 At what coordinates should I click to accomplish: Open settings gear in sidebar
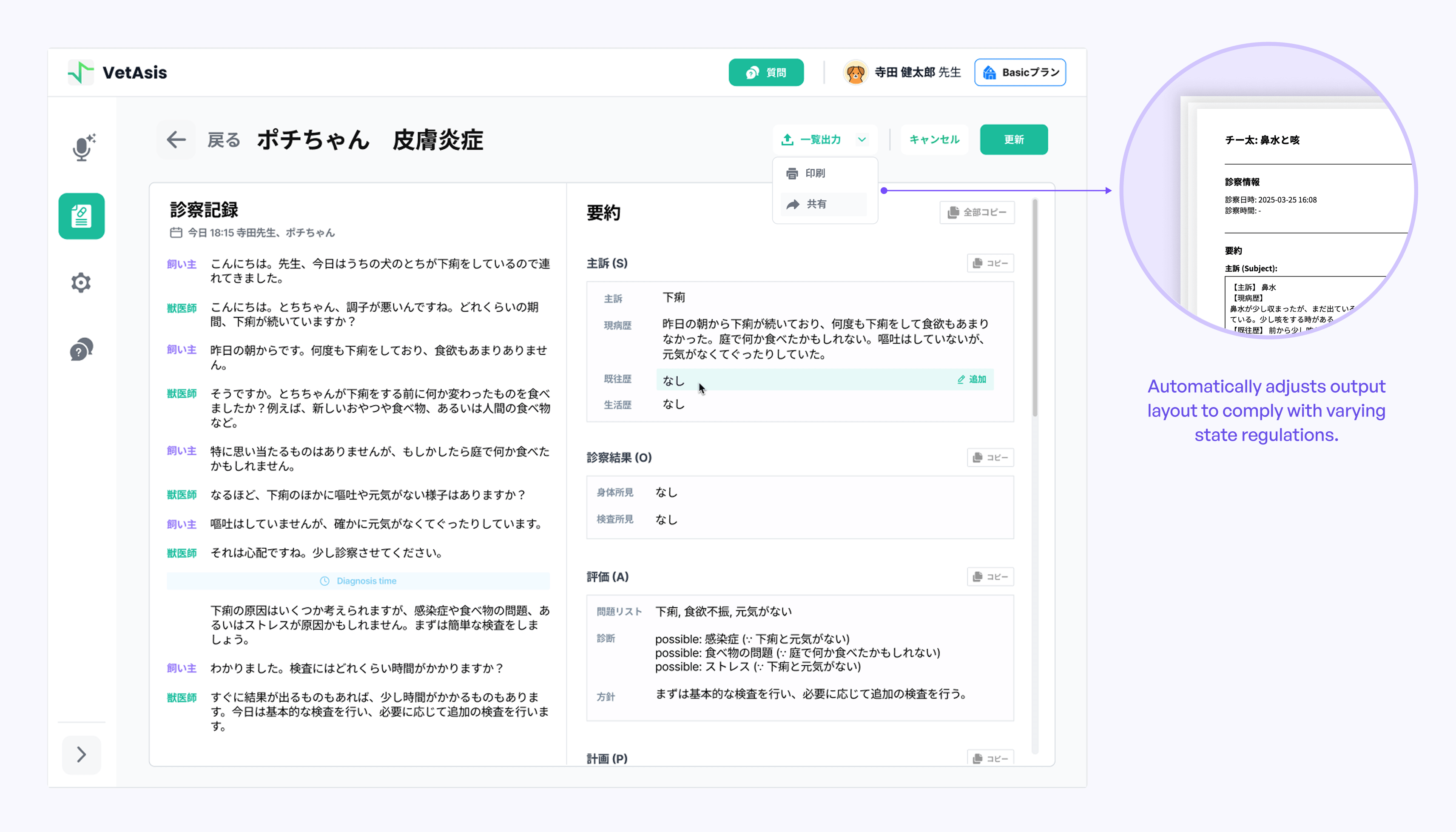81,282
